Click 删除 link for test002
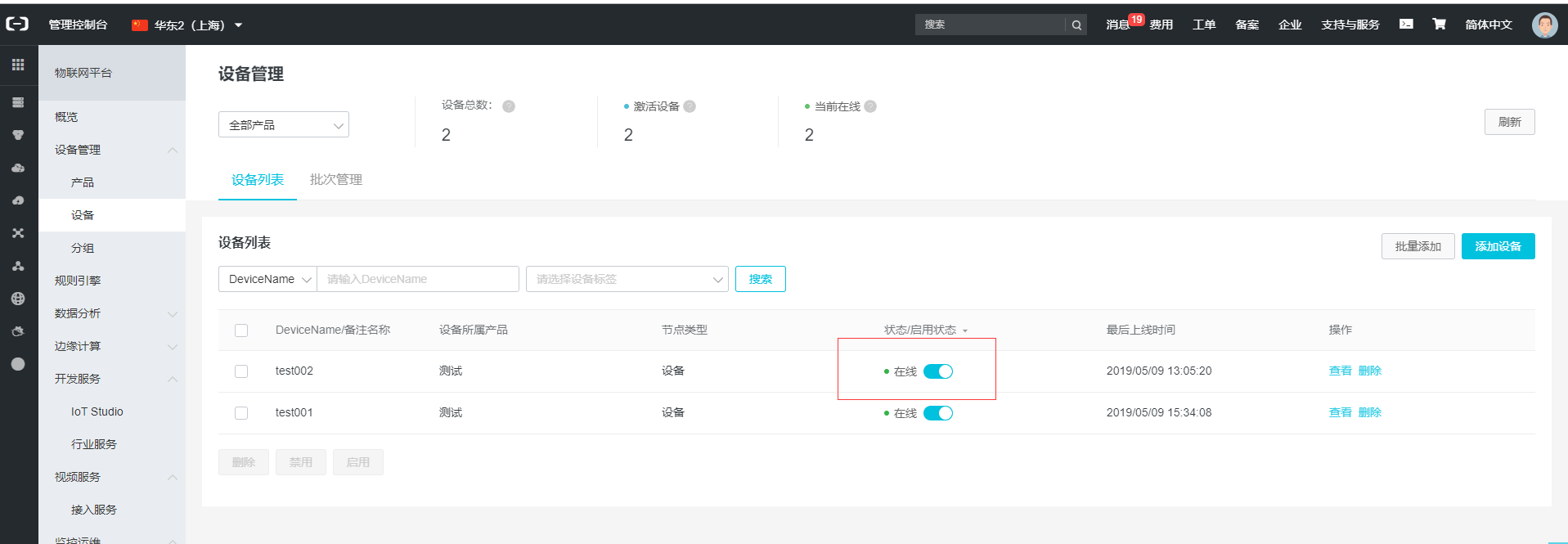Image resolution: width=1568 pixels, height=544 pixels. [x=1370, y=371]
